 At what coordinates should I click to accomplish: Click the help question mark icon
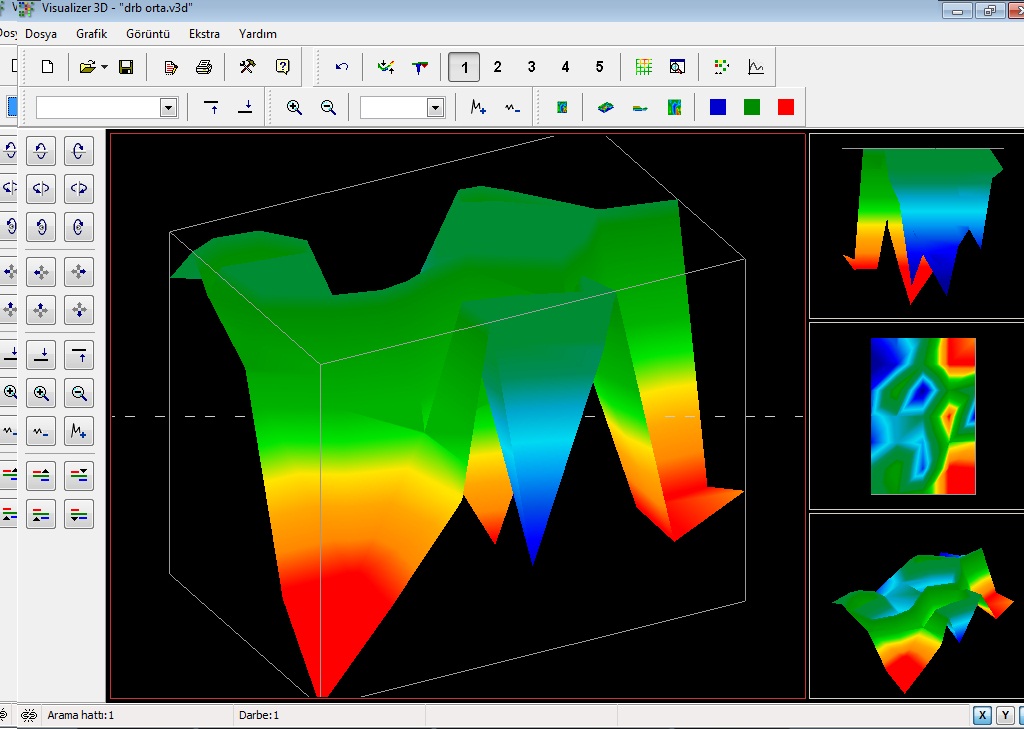283,67
